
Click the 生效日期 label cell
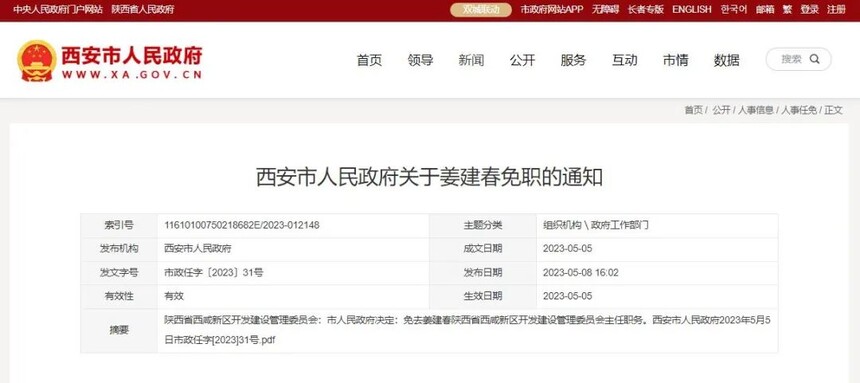pyautogui.click(x=483, y=296)
